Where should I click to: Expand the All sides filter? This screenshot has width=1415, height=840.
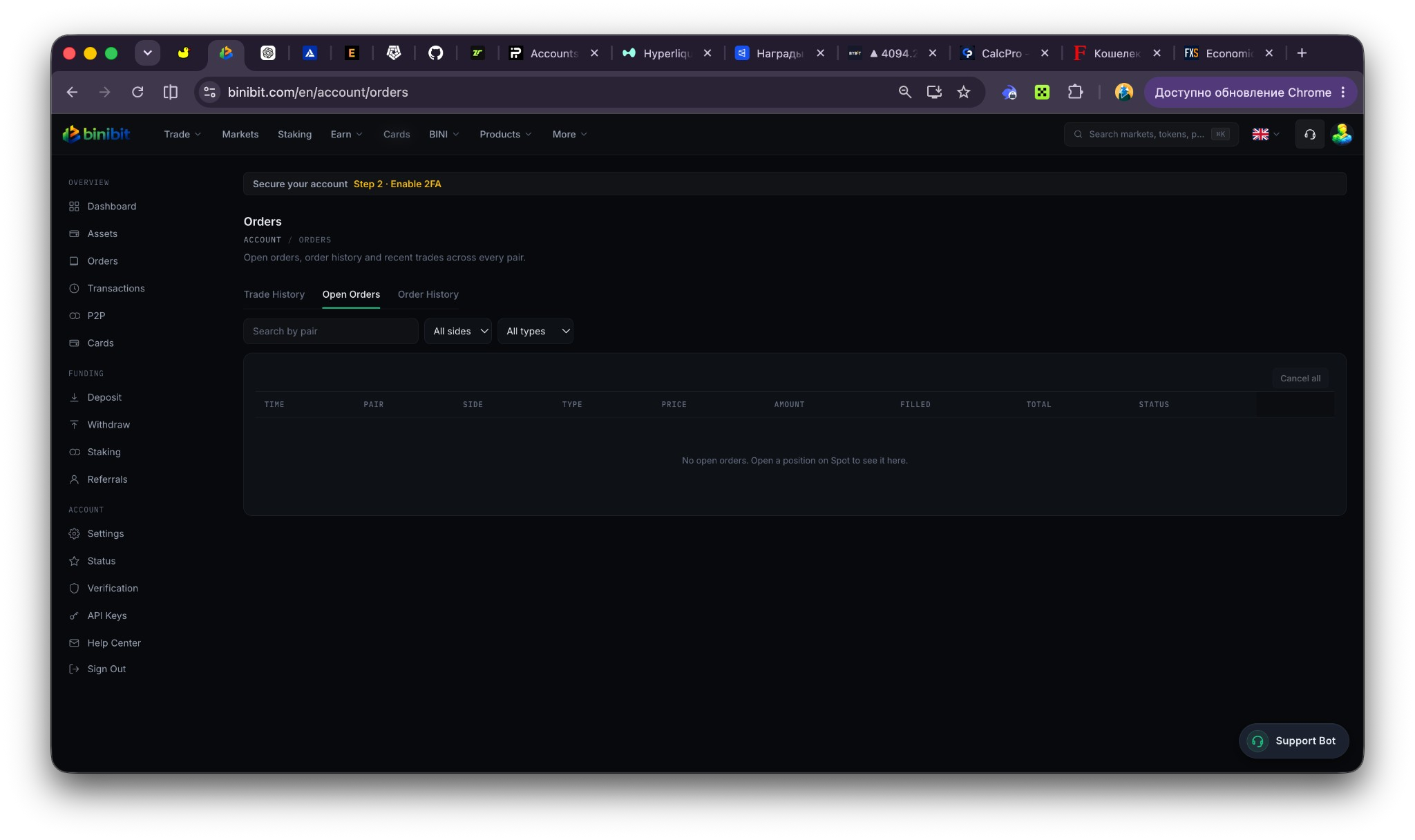pos(458,332)
